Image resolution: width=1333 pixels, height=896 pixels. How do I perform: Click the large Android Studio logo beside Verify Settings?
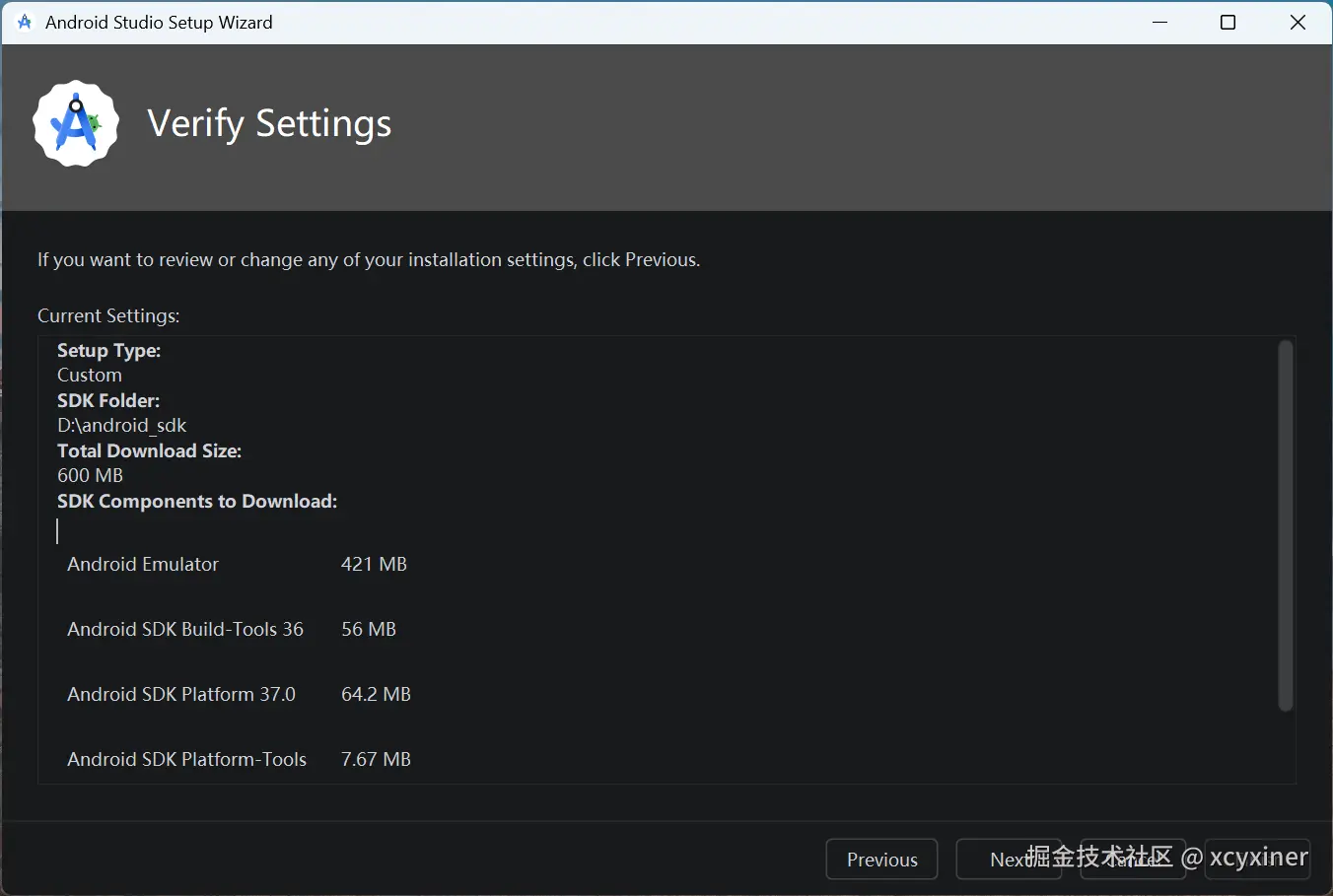[76, 123]
